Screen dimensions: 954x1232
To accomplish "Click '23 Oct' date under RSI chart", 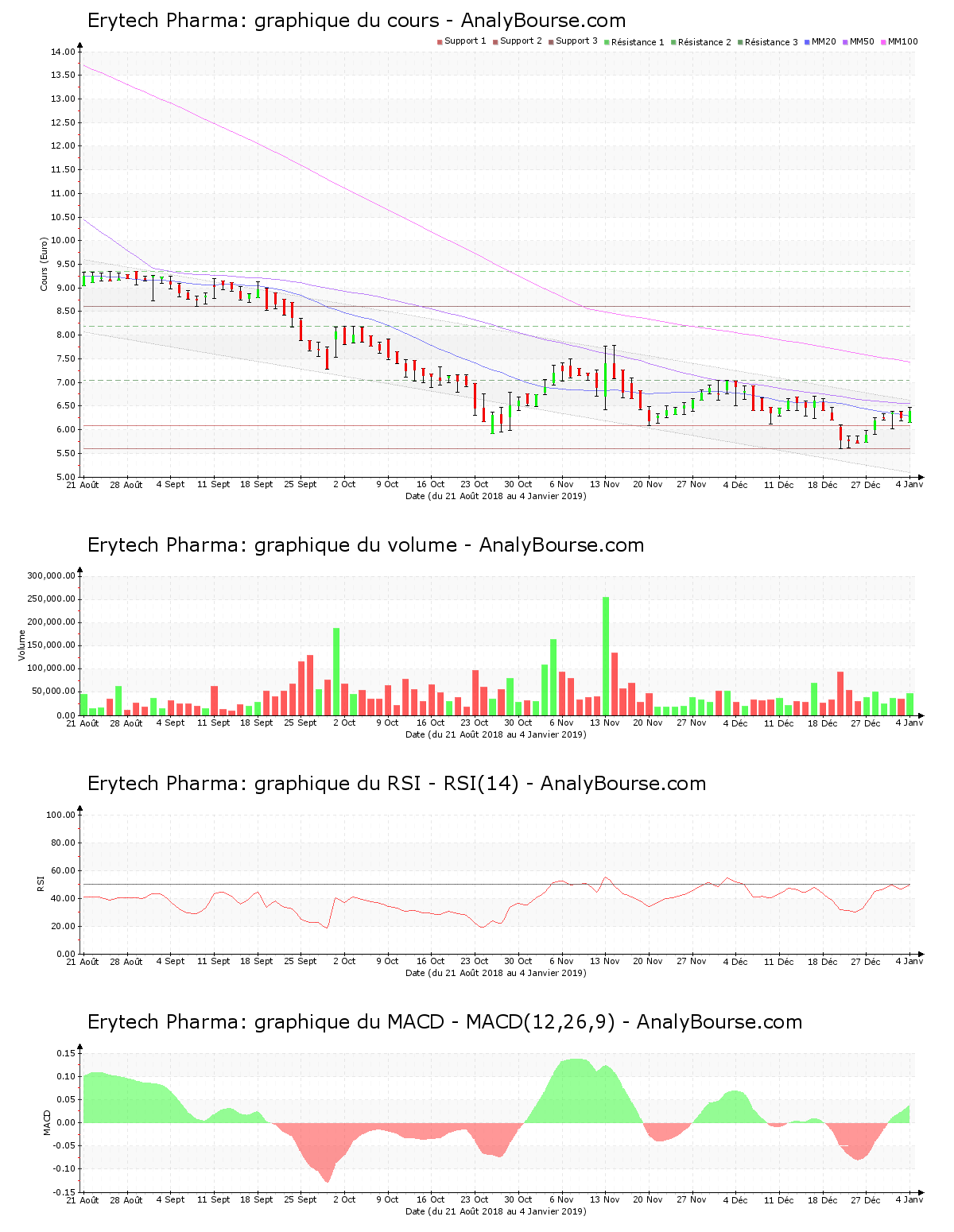I will click(x=475, y=961).
